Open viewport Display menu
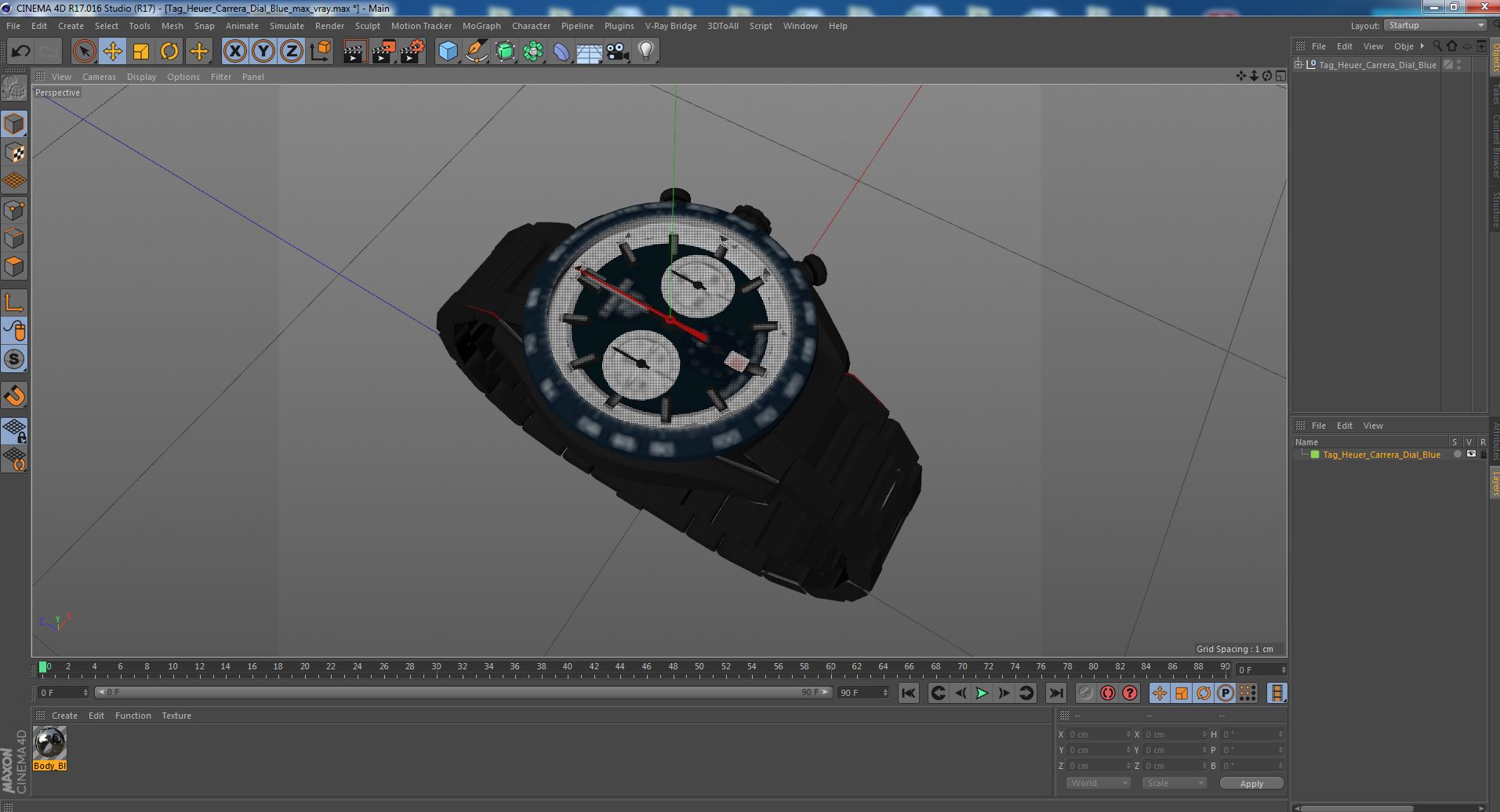The width and height of the screenshot is (1500, 812). point(141,77)
